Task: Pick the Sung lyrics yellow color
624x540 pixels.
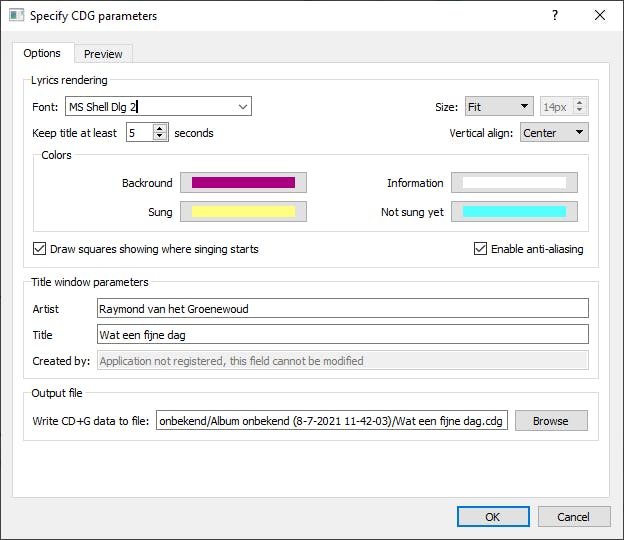Action: coord(243,212)
